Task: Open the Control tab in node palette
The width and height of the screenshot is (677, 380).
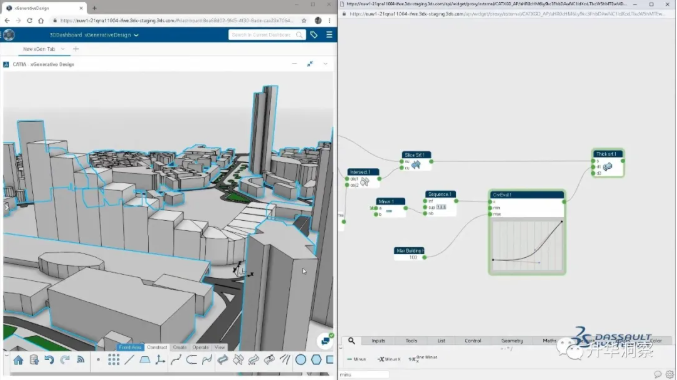Action: coord(473,341)
